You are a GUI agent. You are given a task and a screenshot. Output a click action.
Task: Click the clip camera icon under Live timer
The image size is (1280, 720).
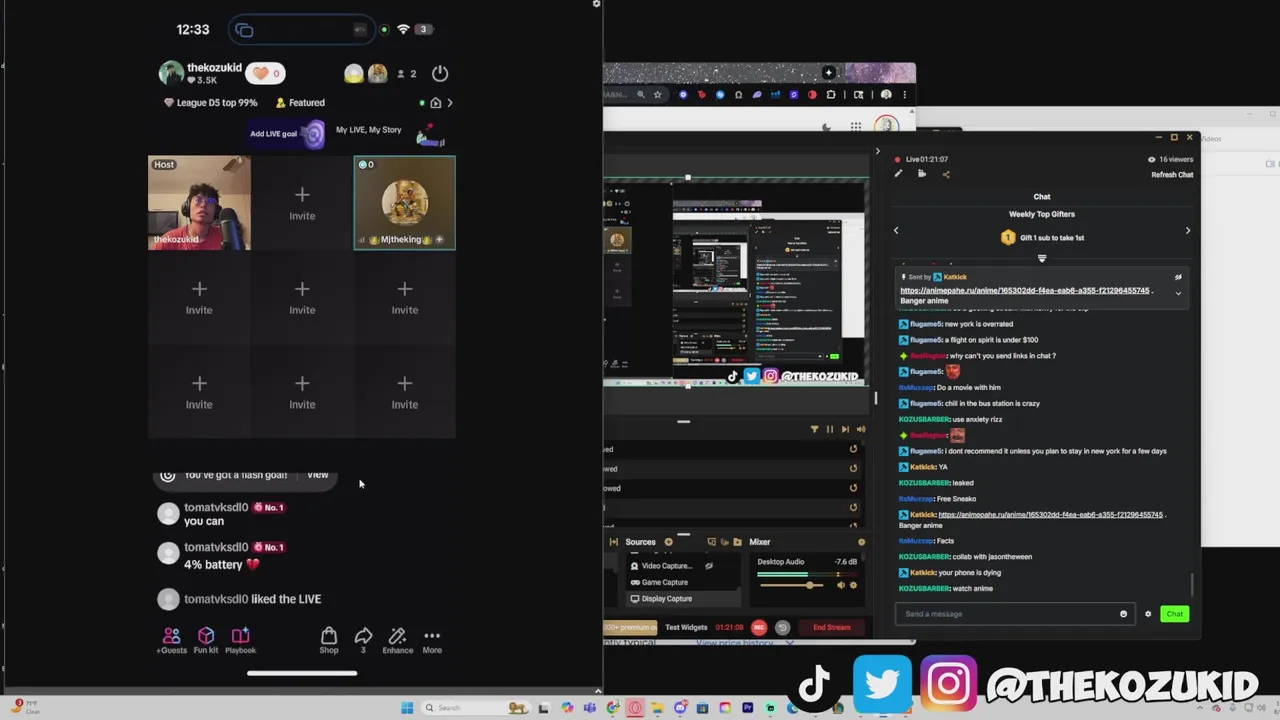pos(922,174)
